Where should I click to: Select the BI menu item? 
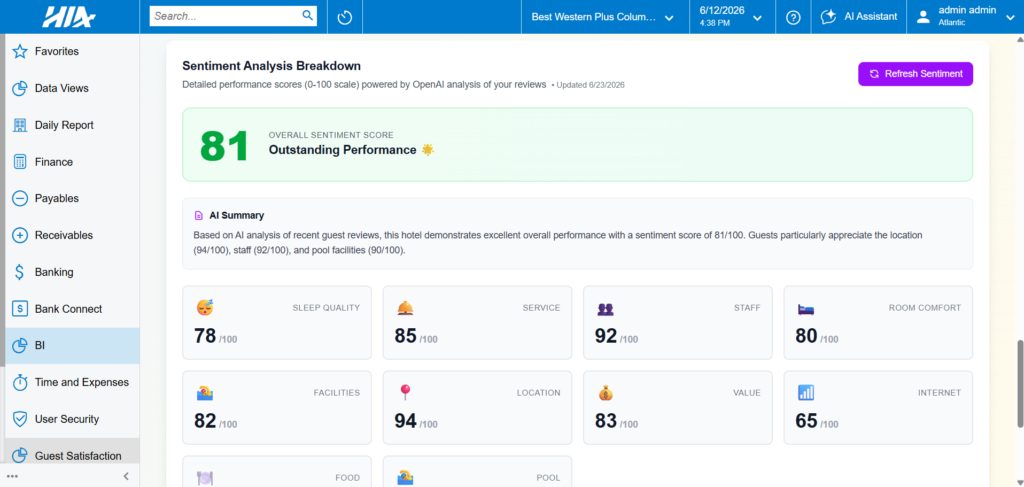(72, 345)
